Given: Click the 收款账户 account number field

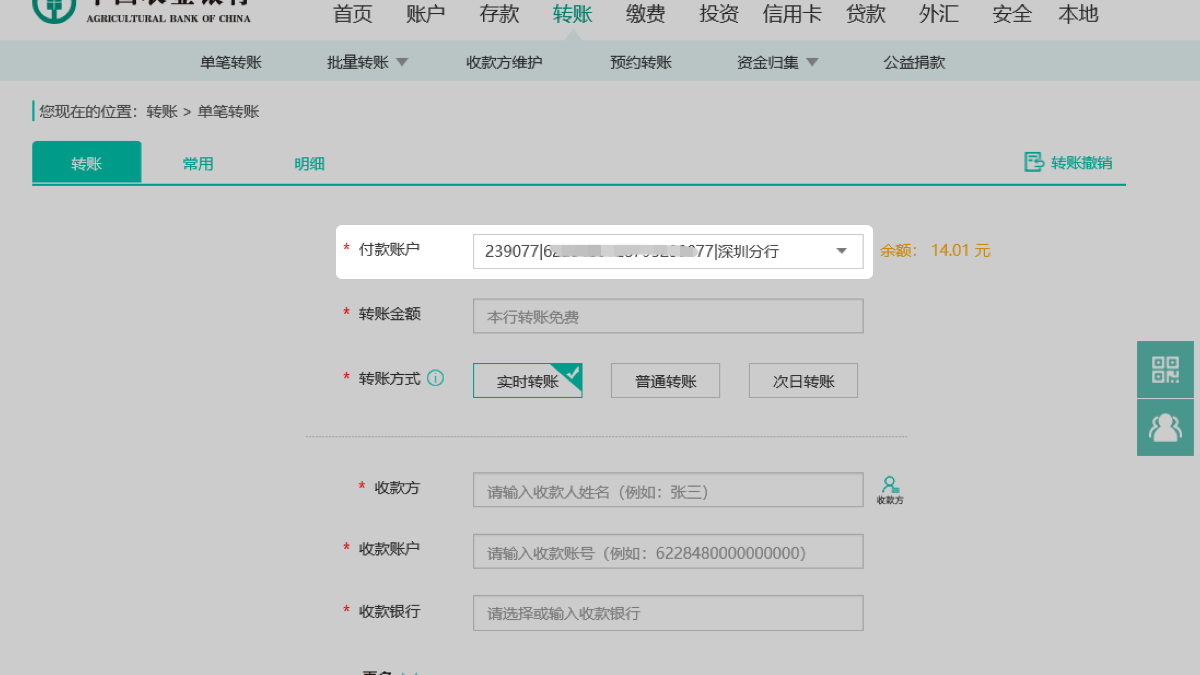Looking at the screenshot, I should click(667, 553).
